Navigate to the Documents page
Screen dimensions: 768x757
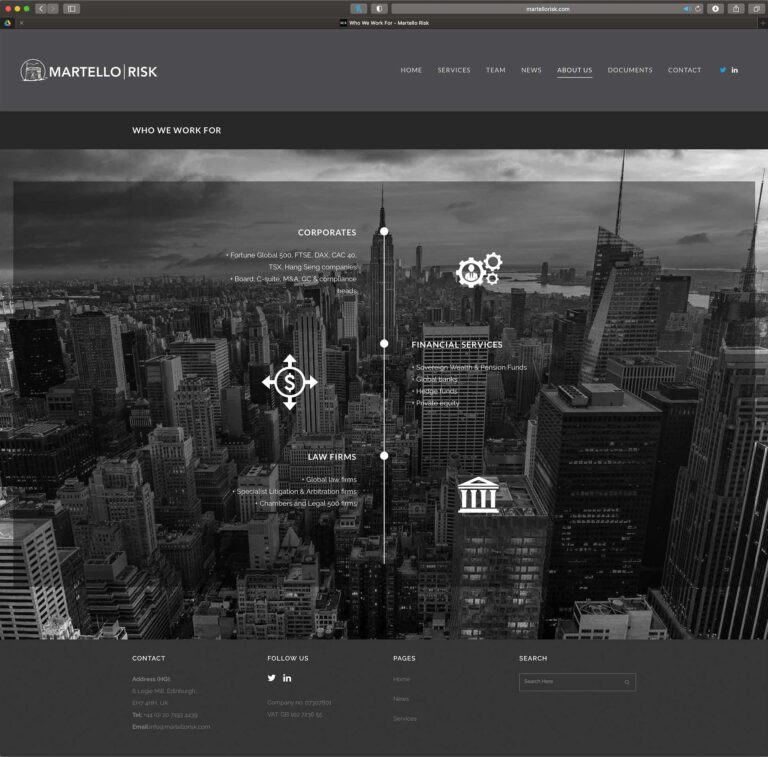click(x=629, y=70)
